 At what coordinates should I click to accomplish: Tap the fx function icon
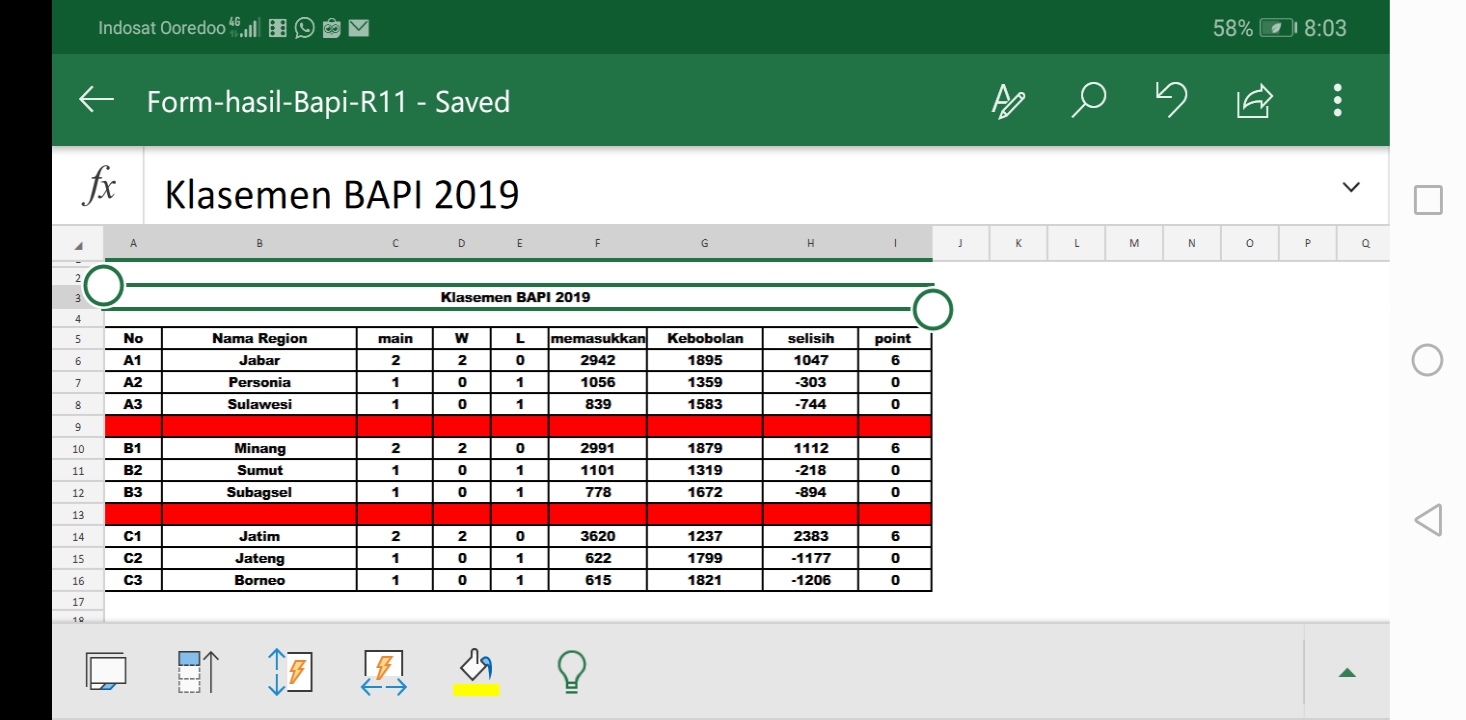tap(99, 187)
